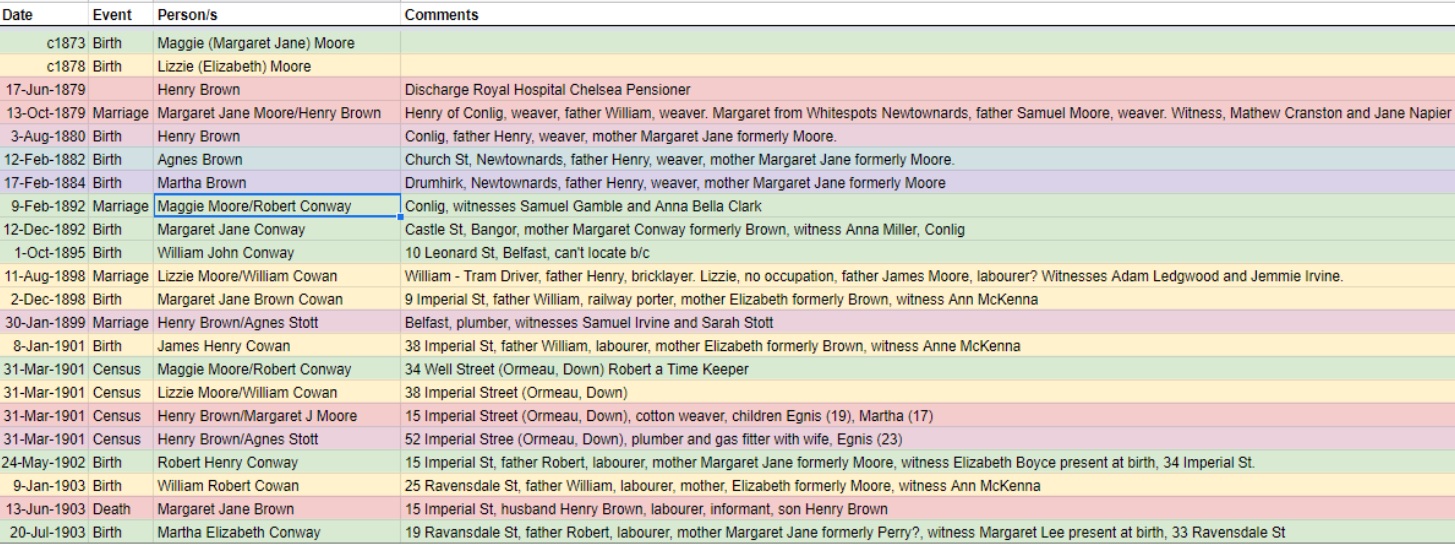
Task: Click Lizzie Moore/William Cowan marriage cell
Action: pos(277,276)
